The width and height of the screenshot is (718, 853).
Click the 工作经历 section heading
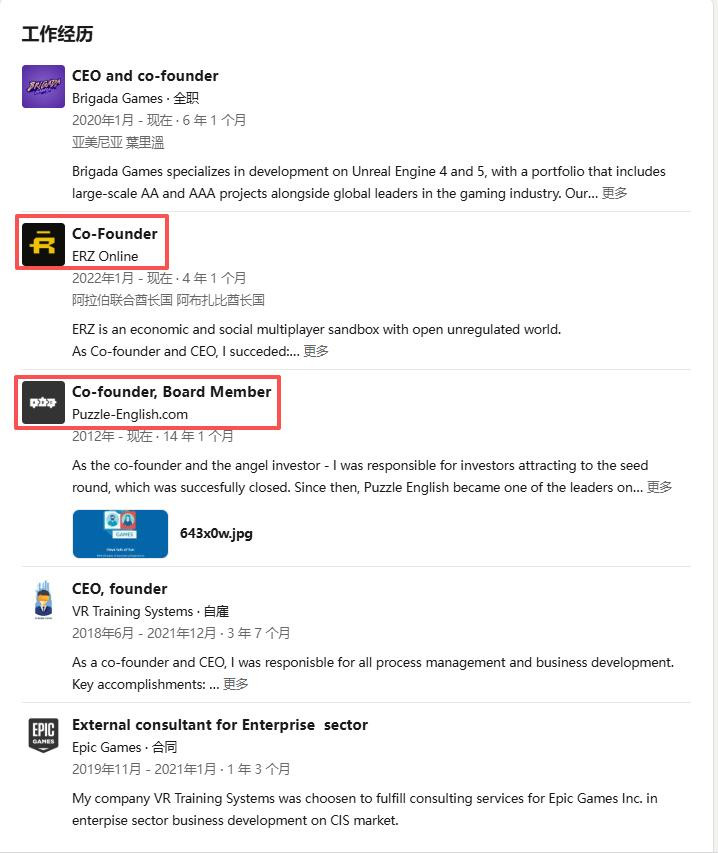point(58,34)
